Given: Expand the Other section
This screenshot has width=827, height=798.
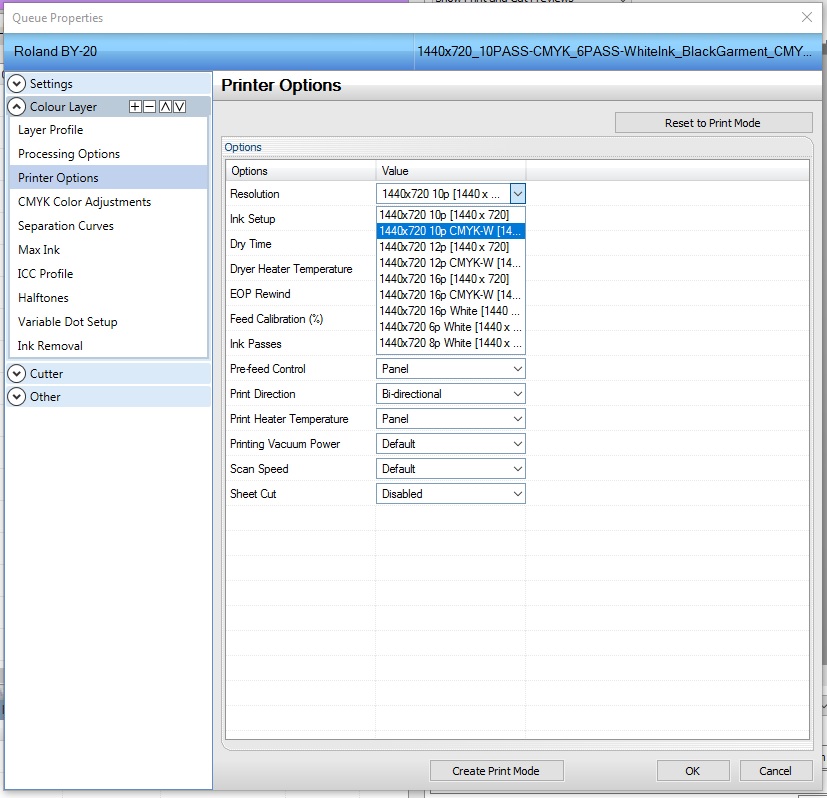Looking at the screenshot, I should coord(17,397).
